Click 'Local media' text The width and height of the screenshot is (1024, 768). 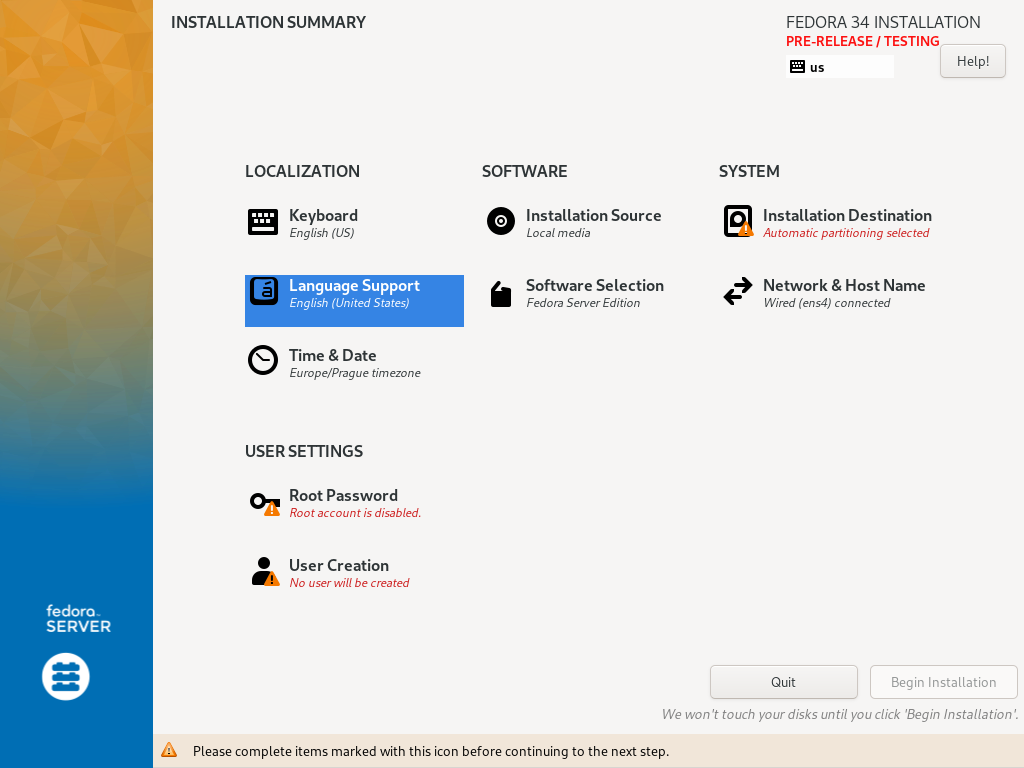coord(558,233)
